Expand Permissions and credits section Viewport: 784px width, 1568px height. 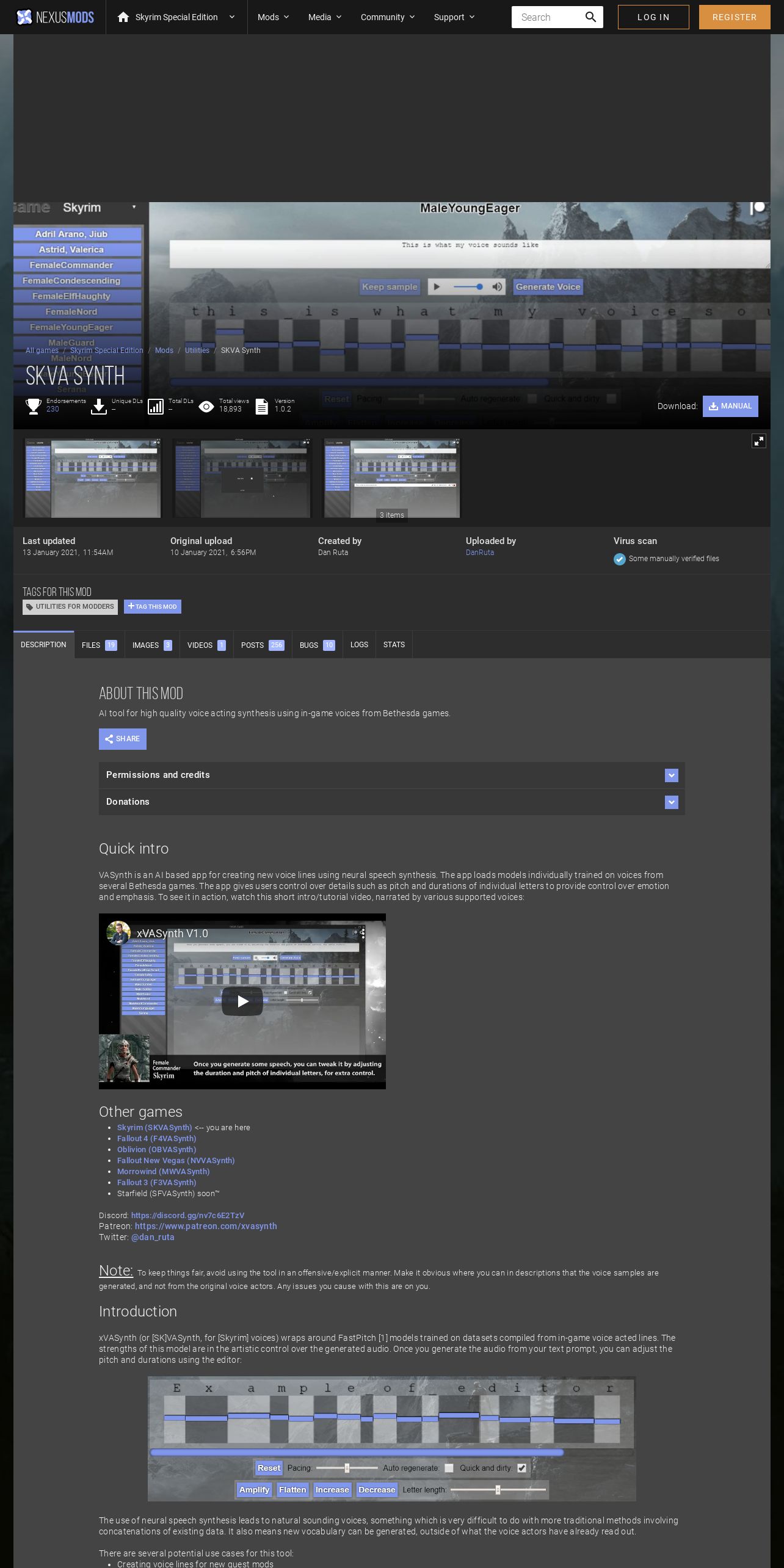point(392,775)
